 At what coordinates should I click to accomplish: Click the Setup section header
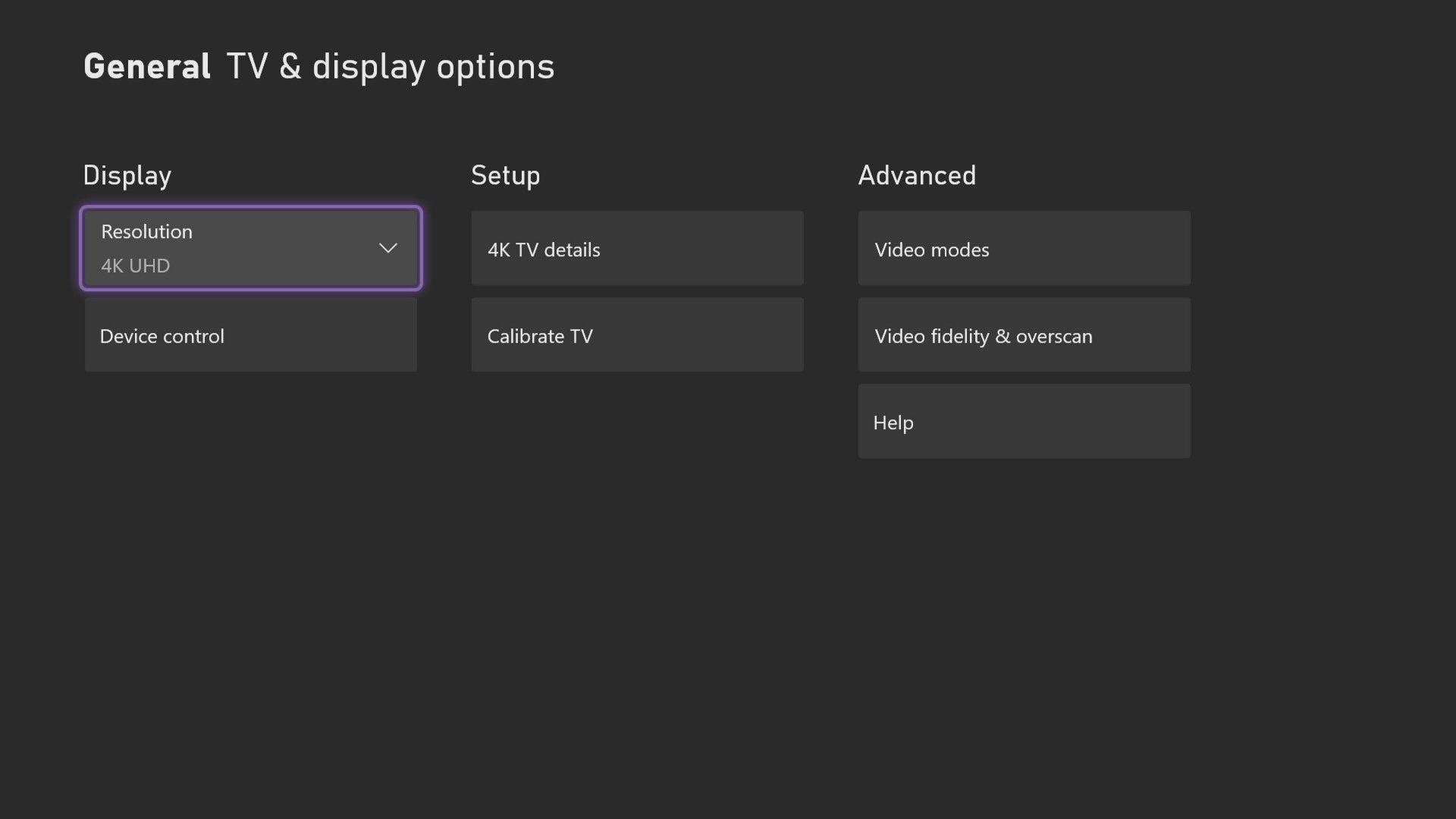pyautogui.click(x=505, y=175)
